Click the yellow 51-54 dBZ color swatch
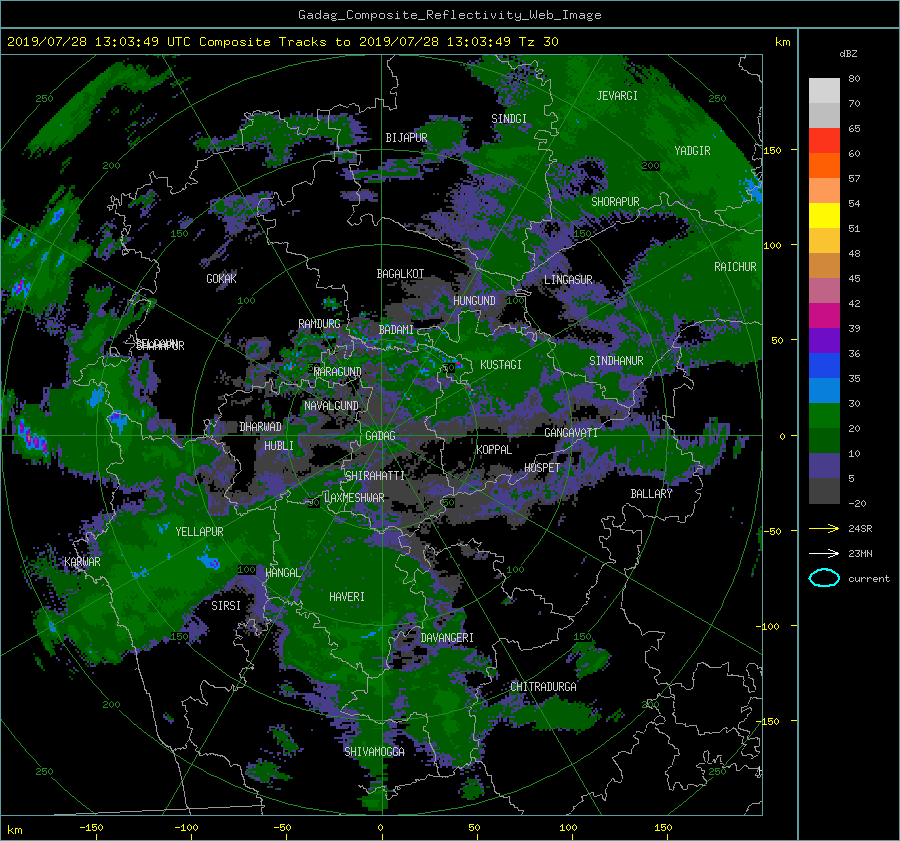This screenshot has height=841, width=900. click(824, 216)
